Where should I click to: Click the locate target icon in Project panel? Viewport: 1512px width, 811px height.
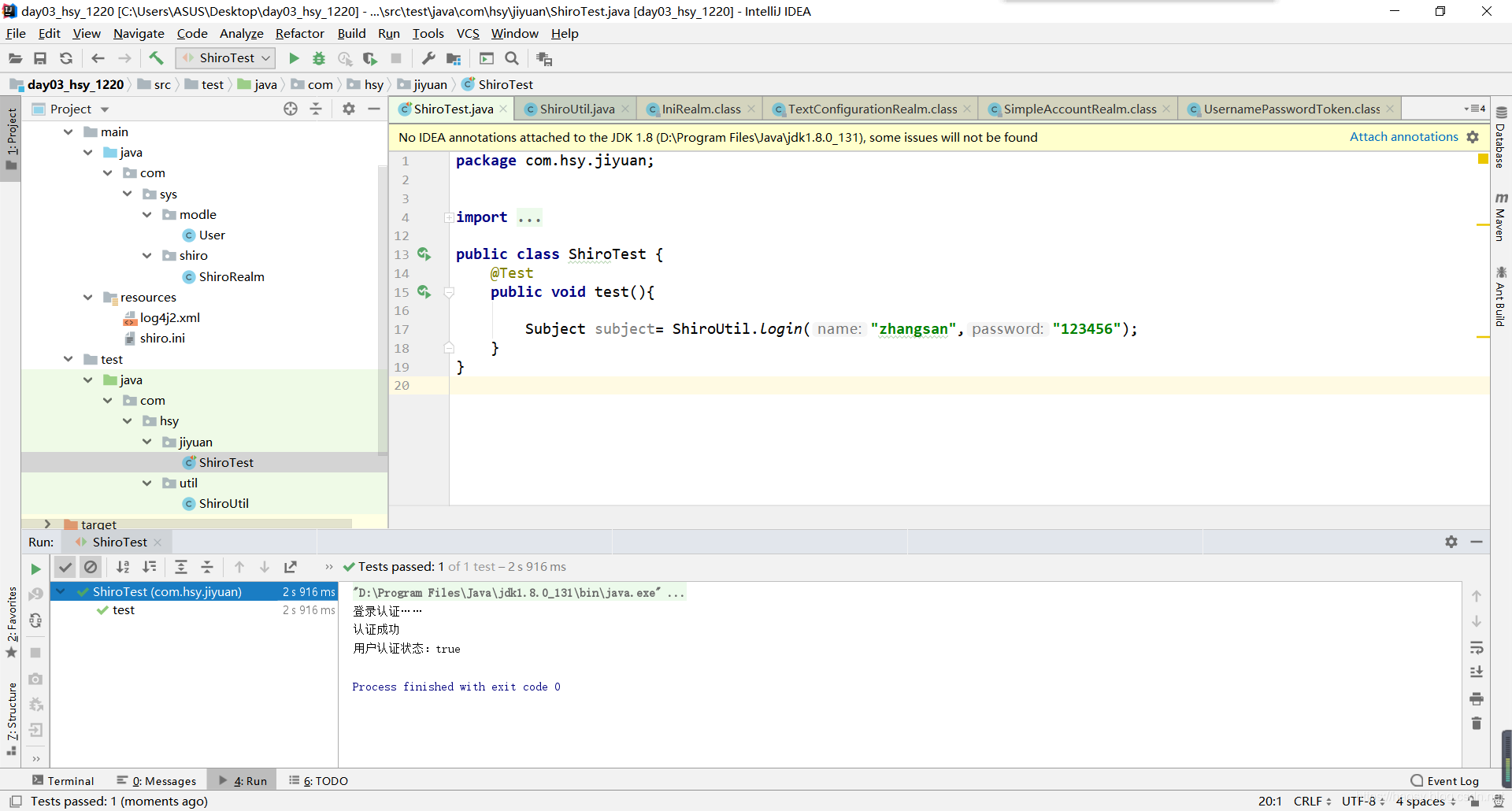click(291, 109)
